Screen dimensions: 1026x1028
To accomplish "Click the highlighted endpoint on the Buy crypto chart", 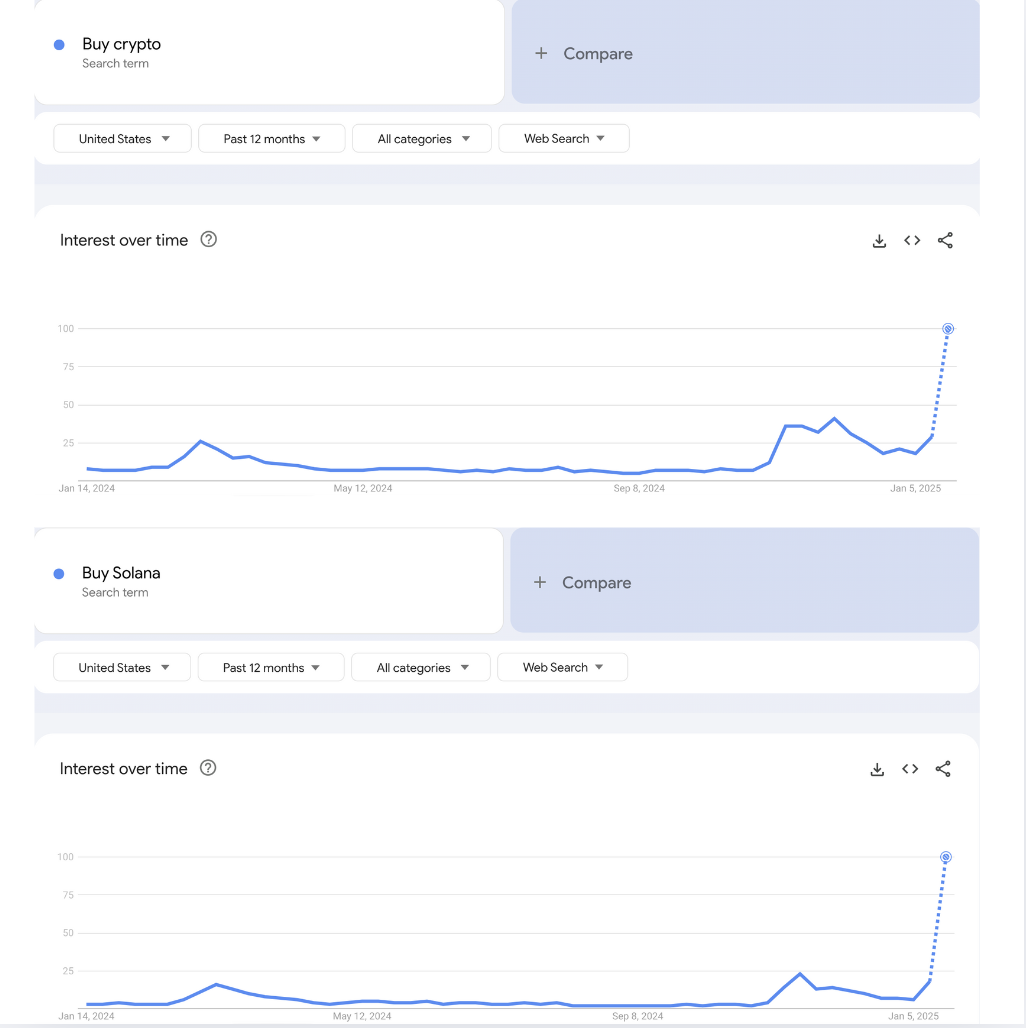I will pyautogui.click(x=947, y=328).
